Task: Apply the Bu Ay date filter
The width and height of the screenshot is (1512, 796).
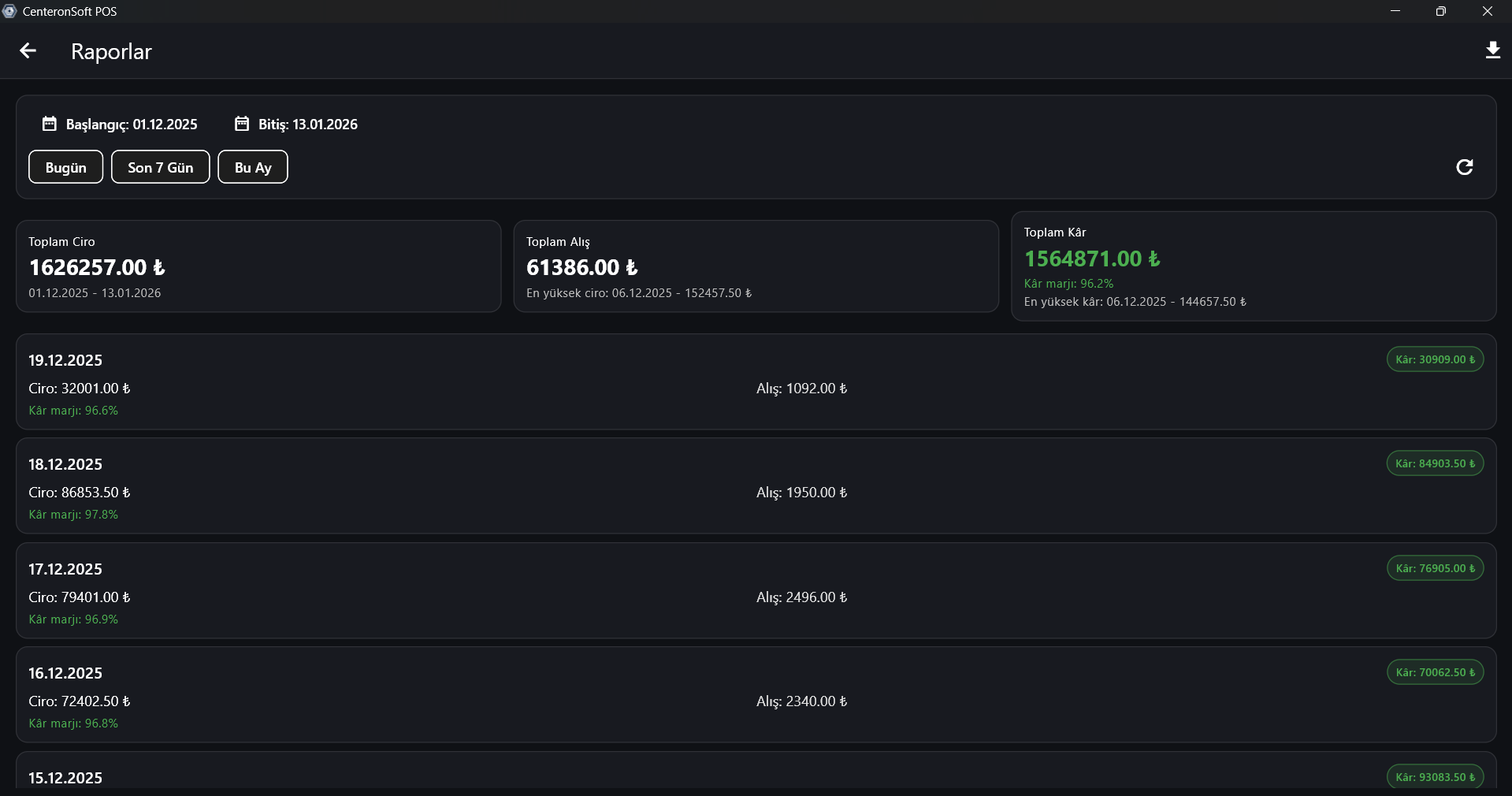Action: pyautogui.click(x=253, y=167)
